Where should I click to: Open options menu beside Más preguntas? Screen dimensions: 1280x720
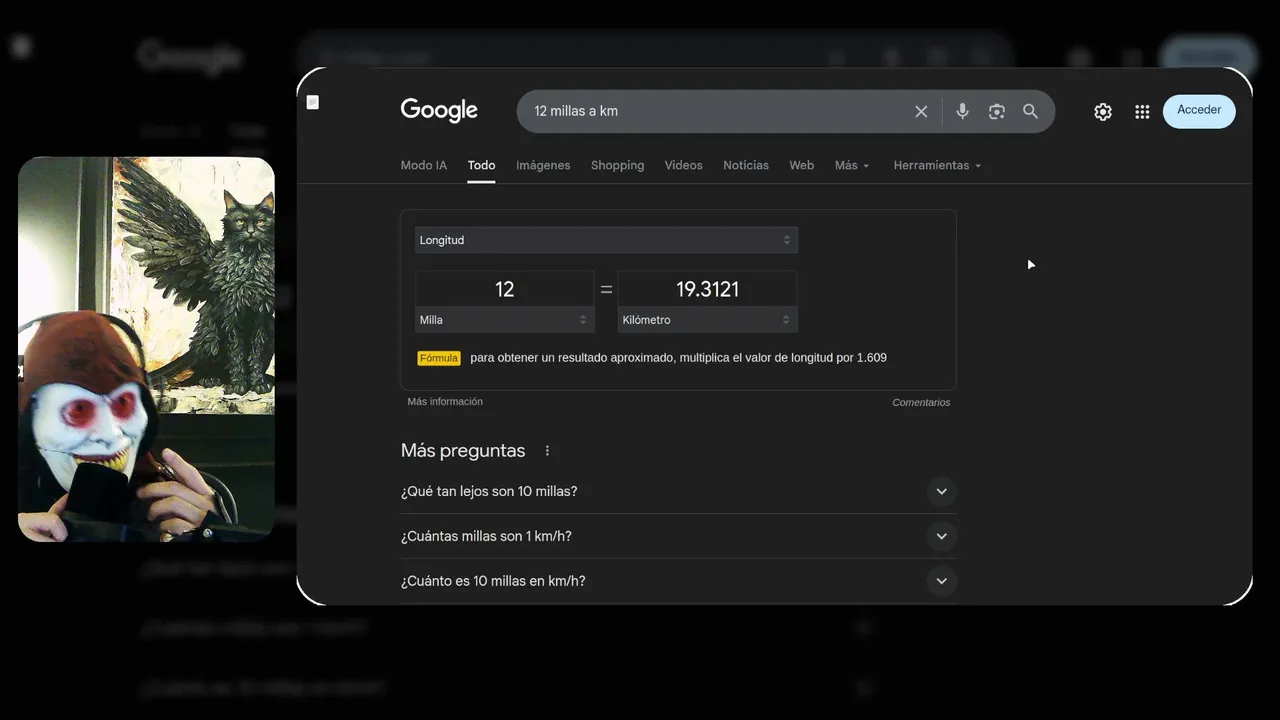547,451
